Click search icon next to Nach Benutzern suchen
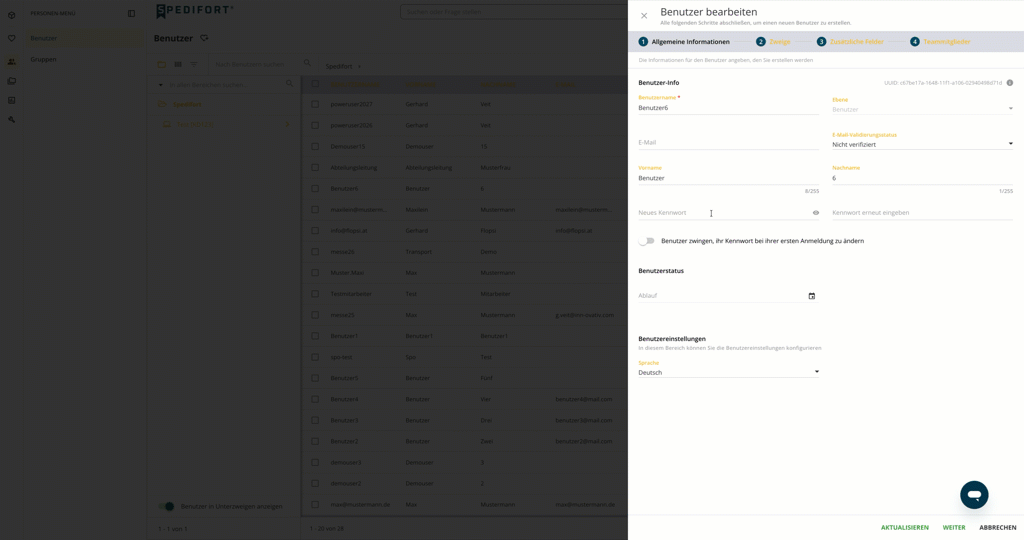The height and width of the screenshot is (540, 1024). pos(307,63)
